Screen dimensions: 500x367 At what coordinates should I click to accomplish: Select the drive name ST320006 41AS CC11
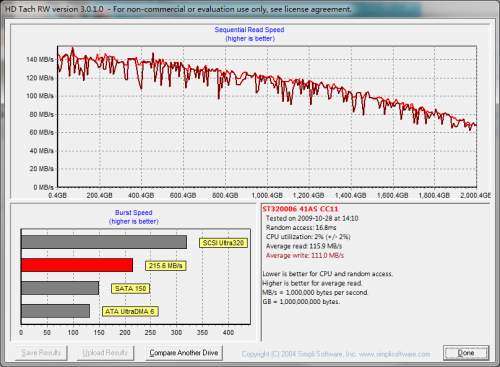pos(300,209)
